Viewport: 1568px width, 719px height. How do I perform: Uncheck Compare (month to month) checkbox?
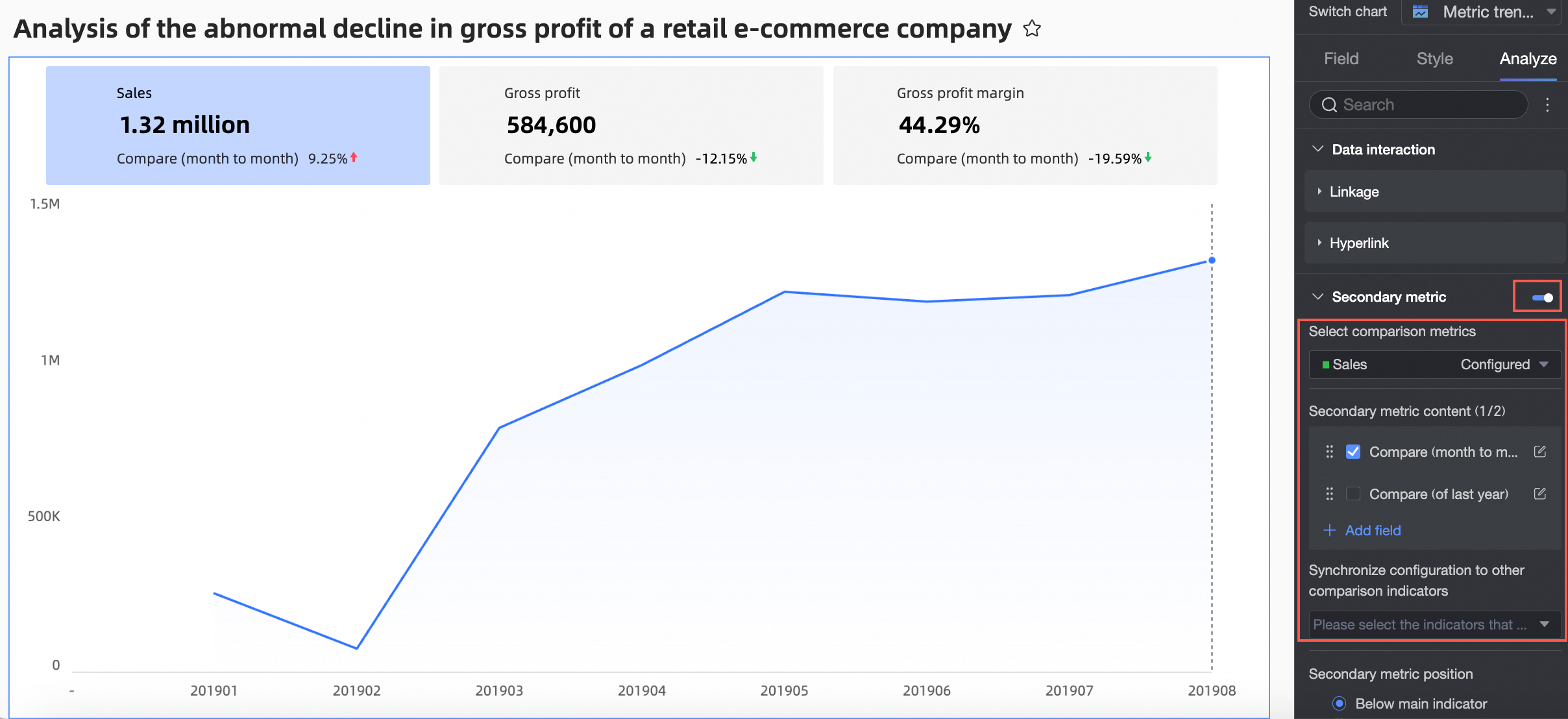pyautogui.click(x=1353, y=452)
